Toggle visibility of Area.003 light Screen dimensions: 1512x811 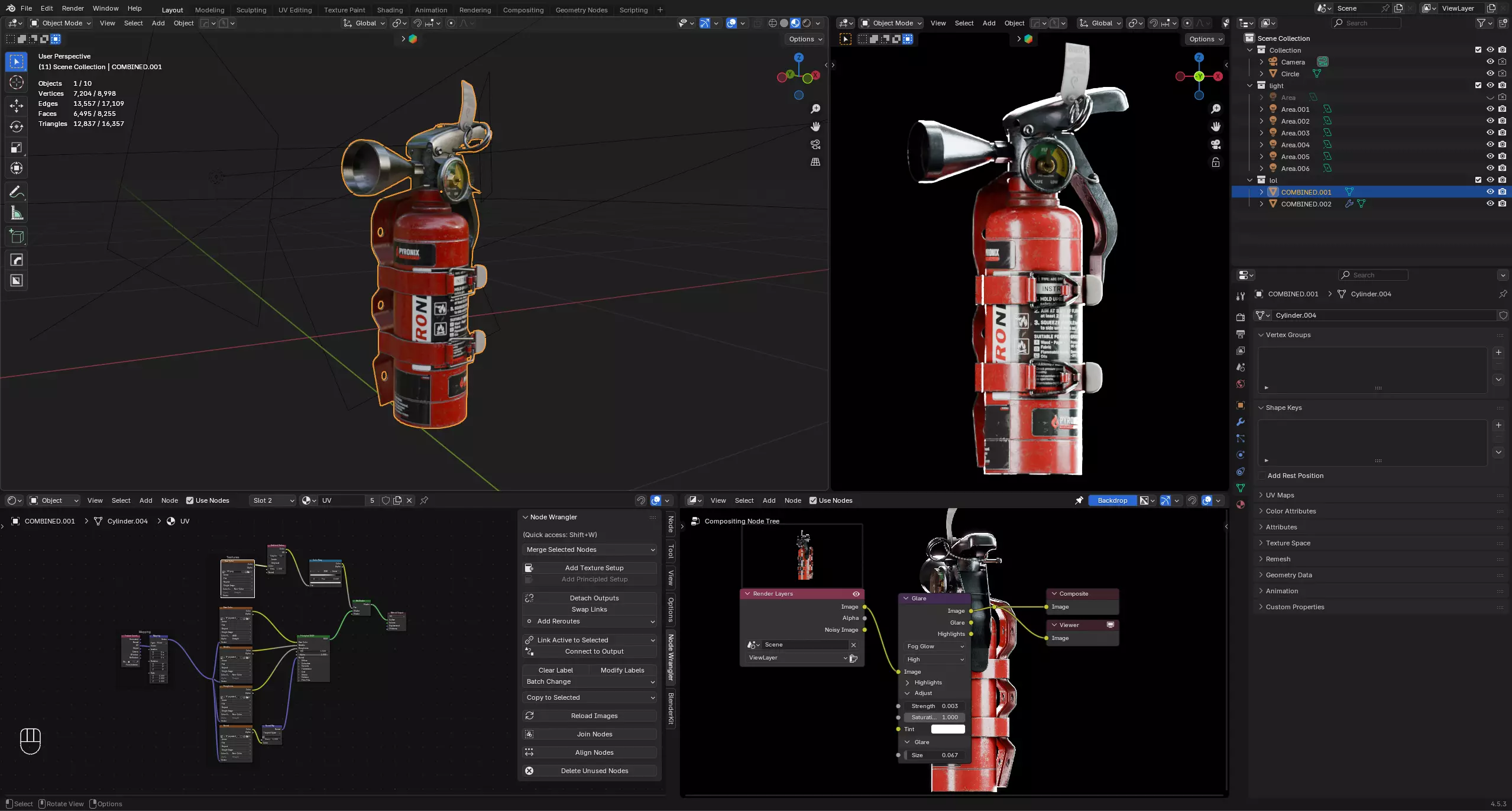pyautogui.click(x=1490, y=133)
